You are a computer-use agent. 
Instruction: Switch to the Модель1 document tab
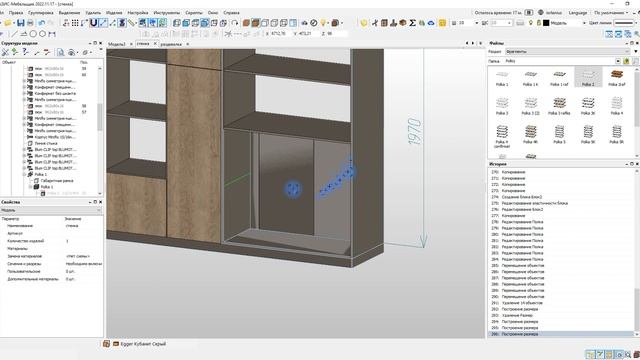coord(117,44)
